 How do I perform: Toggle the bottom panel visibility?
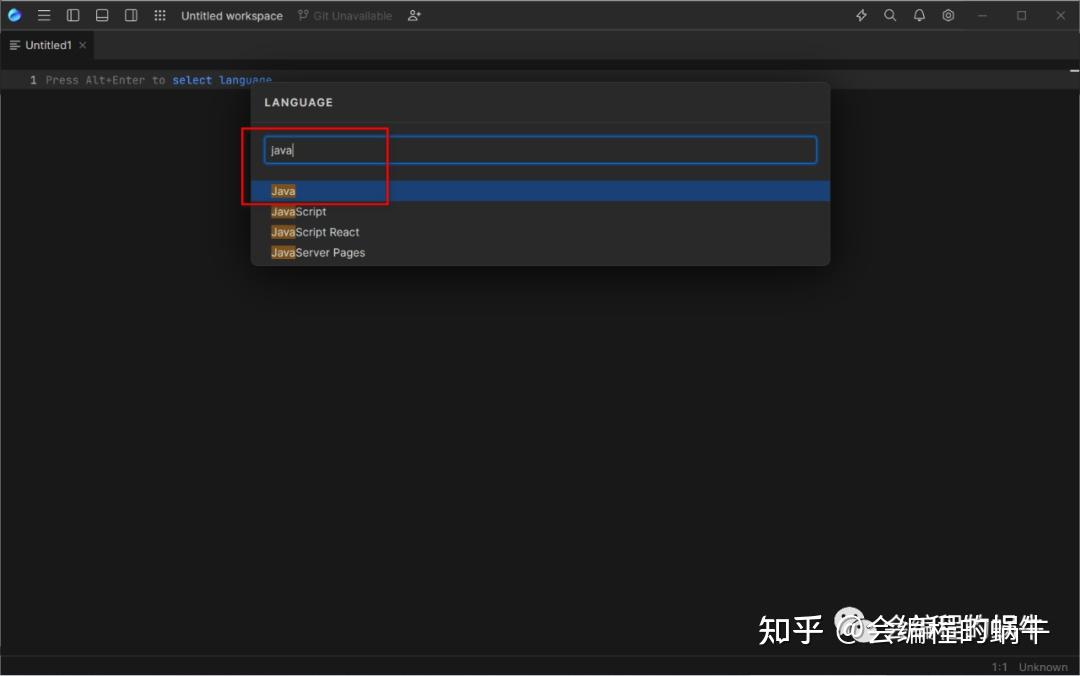click(x=102, y=15)
